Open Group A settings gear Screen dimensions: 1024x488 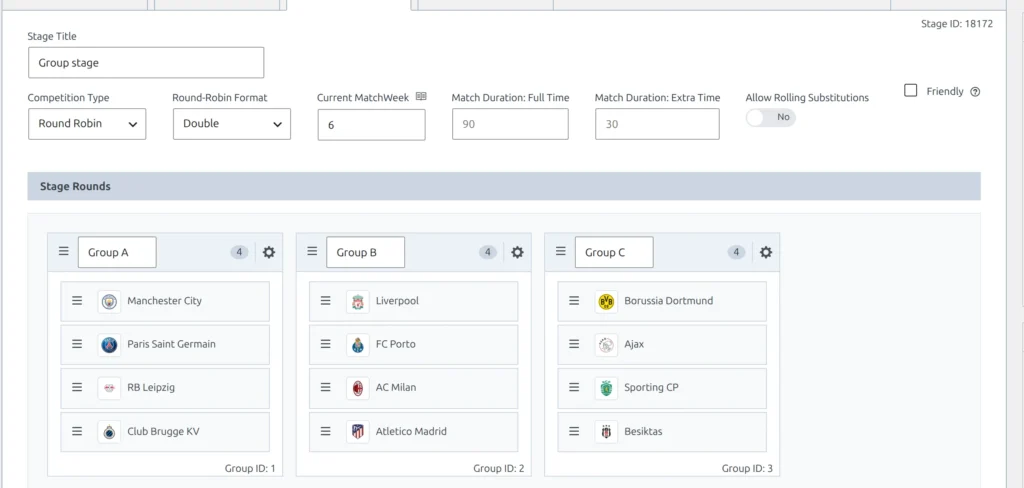(x=268, y=252)
